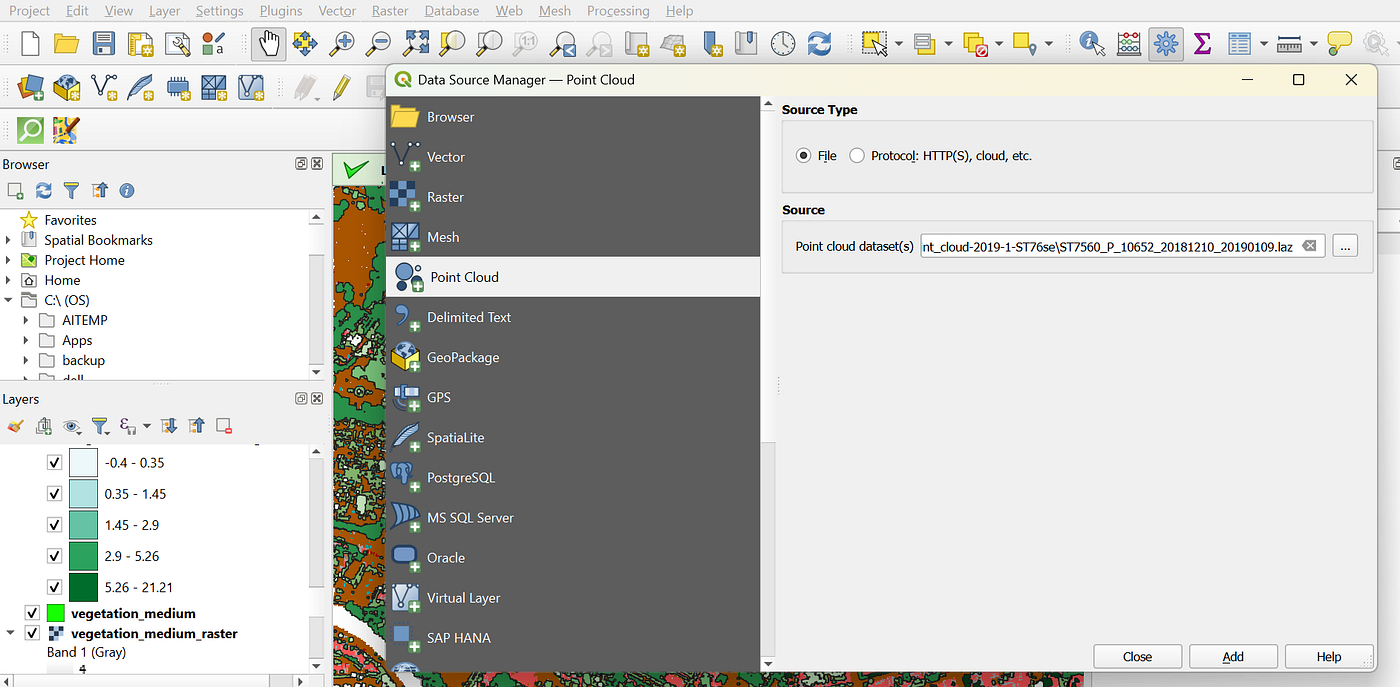
Task: Create a new project with the blank page icon
Action: coord(30,43)
